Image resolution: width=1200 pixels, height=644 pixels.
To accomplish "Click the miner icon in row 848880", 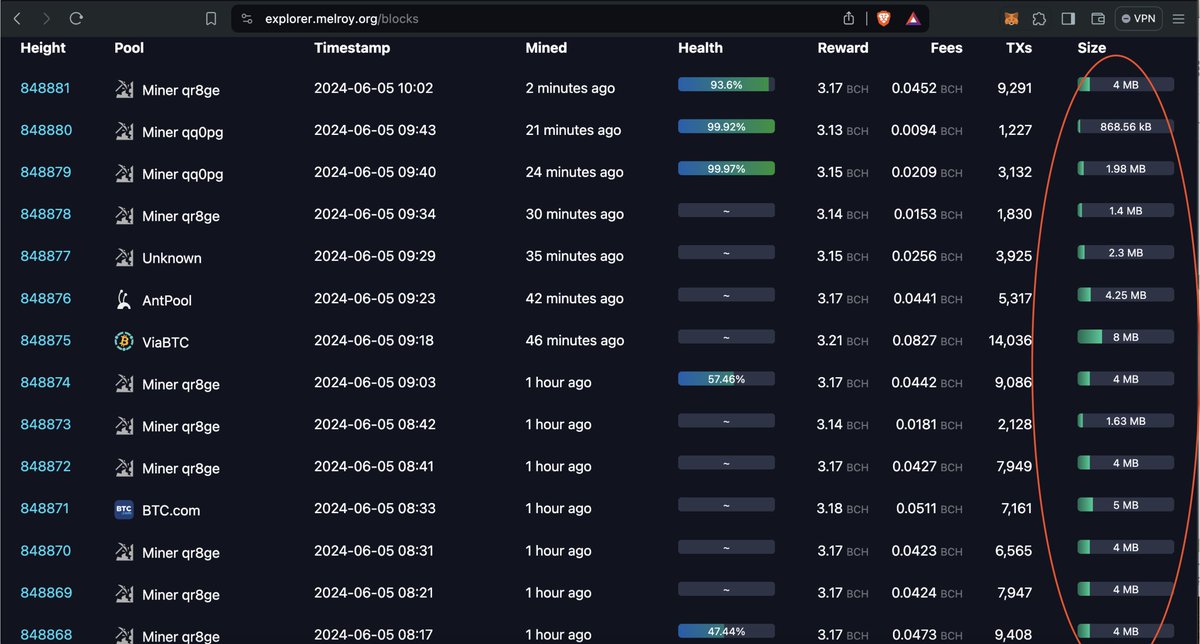I will point(124,131).
